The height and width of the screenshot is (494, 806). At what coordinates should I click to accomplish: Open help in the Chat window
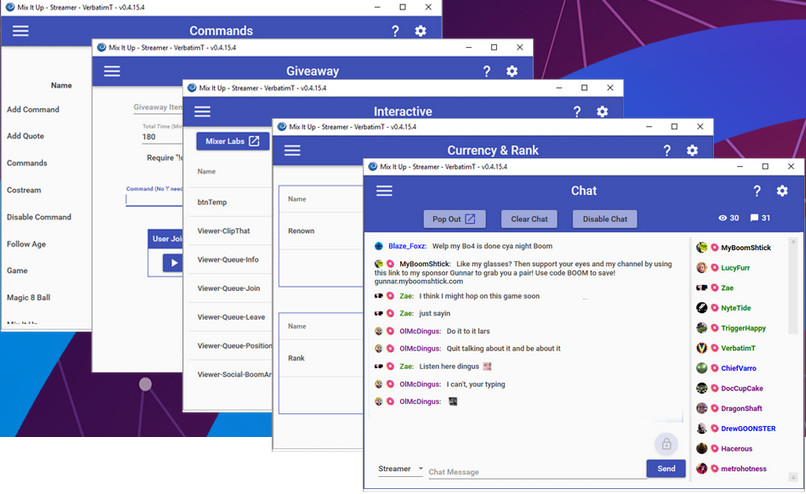click(757, 191)
